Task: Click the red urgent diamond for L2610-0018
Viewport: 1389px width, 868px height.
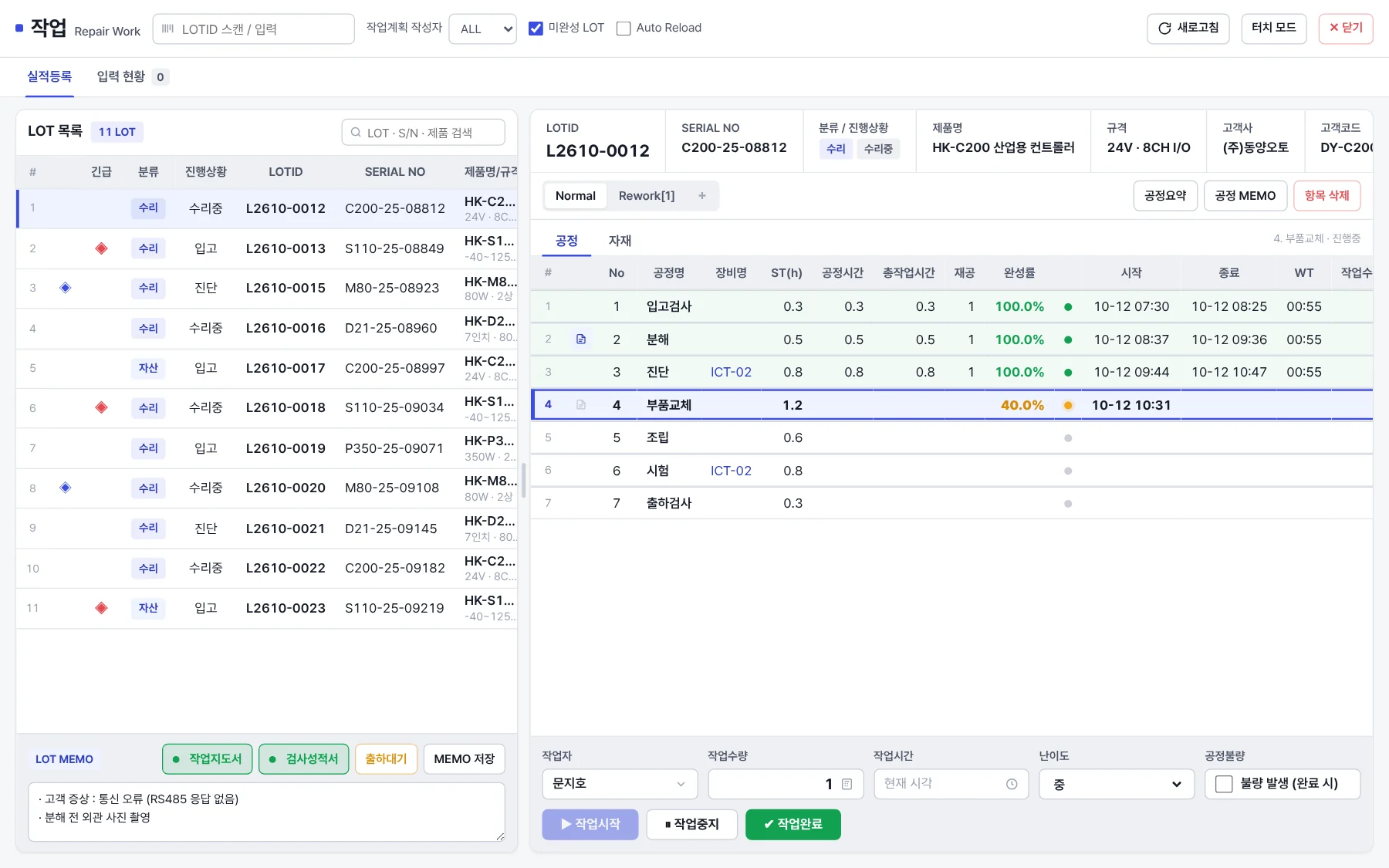Action: (x=101, y=407)
